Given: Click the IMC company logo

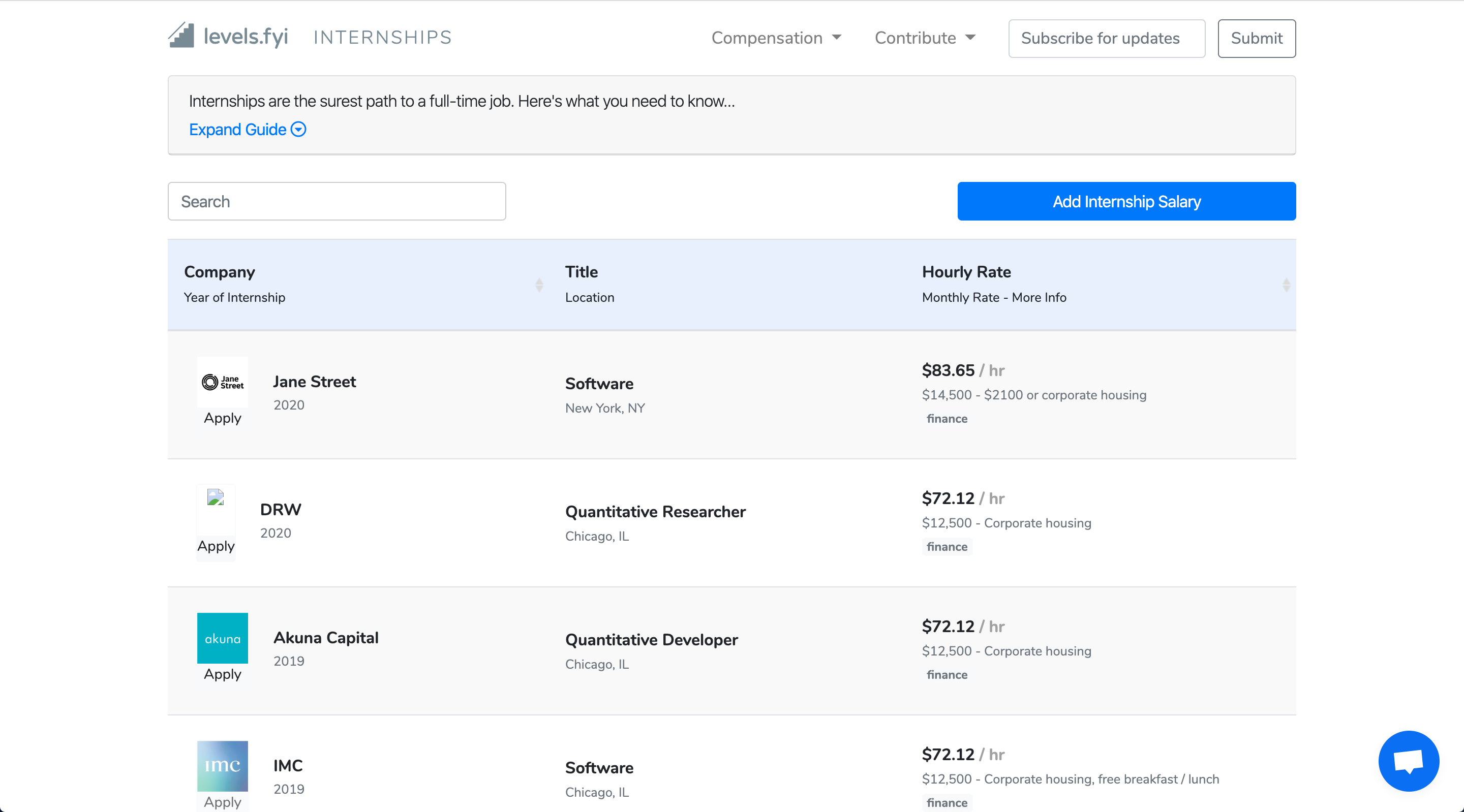Looking at the screenshot, I should pos(222,765).
